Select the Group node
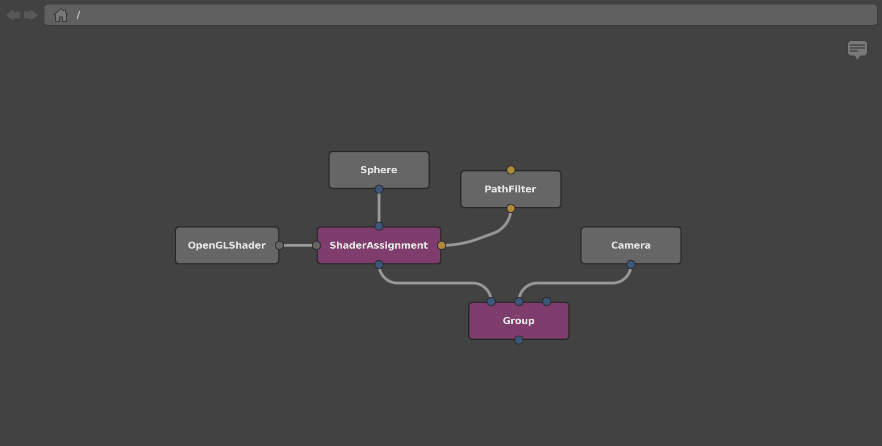This screenshot has height=446, width=882. point(519,321)
